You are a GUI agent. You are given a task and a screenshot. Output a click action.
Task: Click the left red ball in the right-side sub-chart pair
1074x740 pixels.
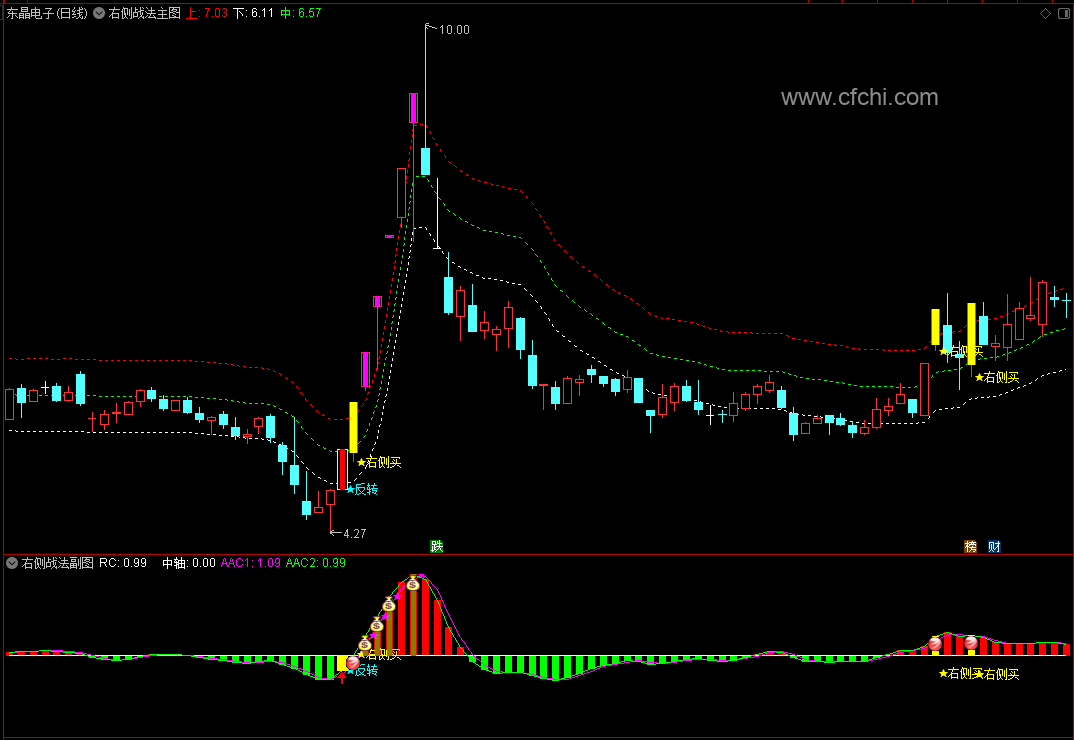click(935, 643)
